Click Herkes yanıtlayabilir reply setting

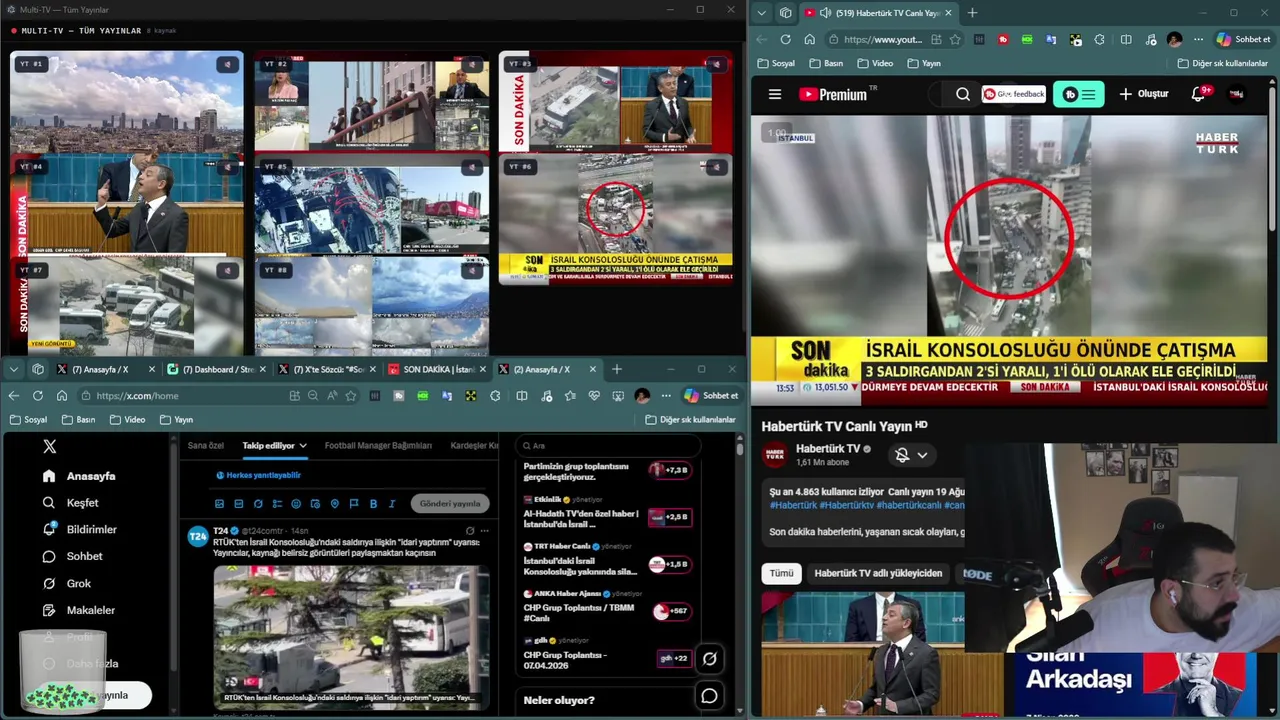258,475
